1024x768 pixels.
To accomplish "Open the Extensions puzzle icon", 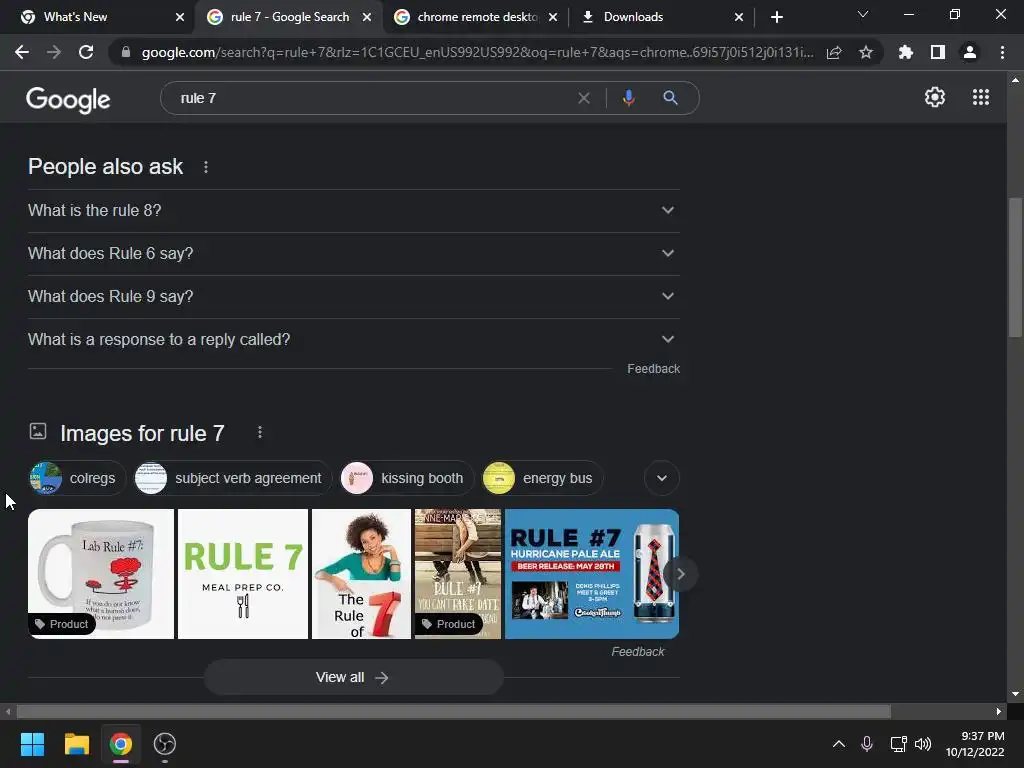I will tap(905, 52).
